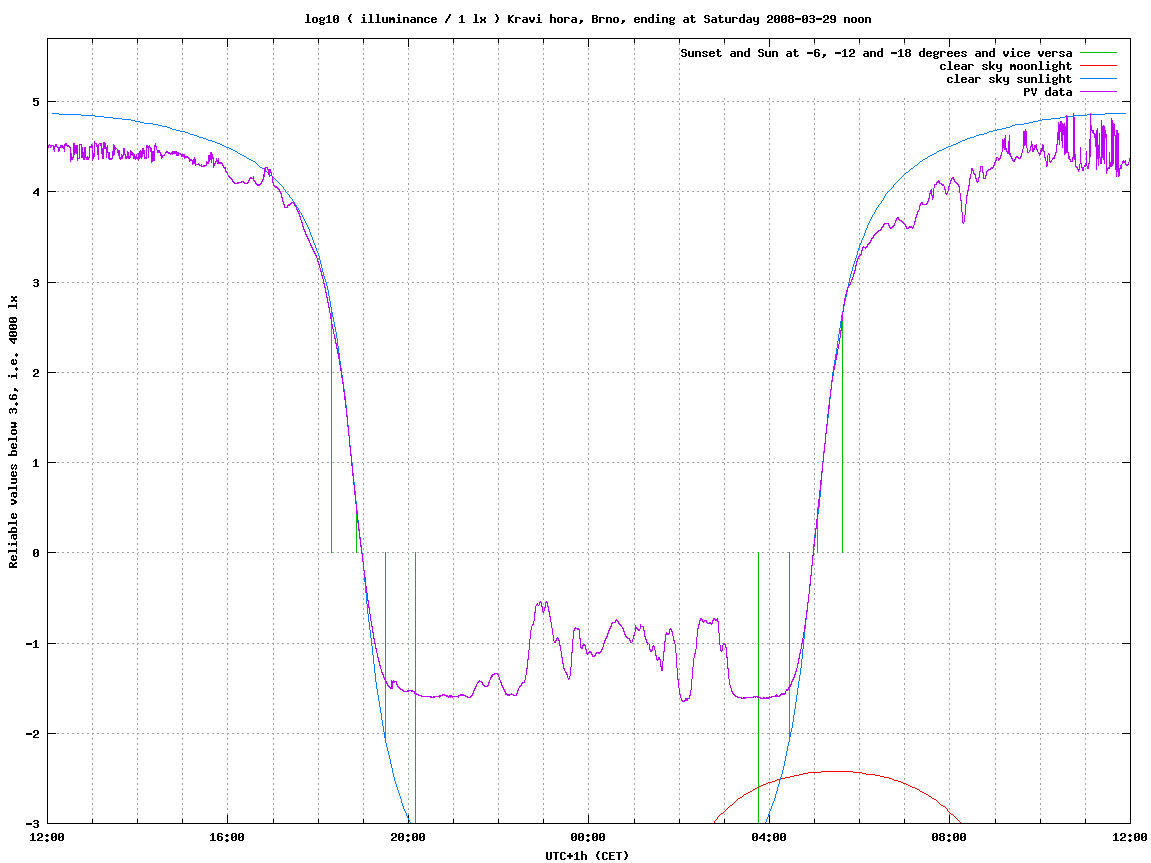Screen dimensions: 1151x863
Task: Click the green legend line sample
Action: click(x=1098, y=53)
